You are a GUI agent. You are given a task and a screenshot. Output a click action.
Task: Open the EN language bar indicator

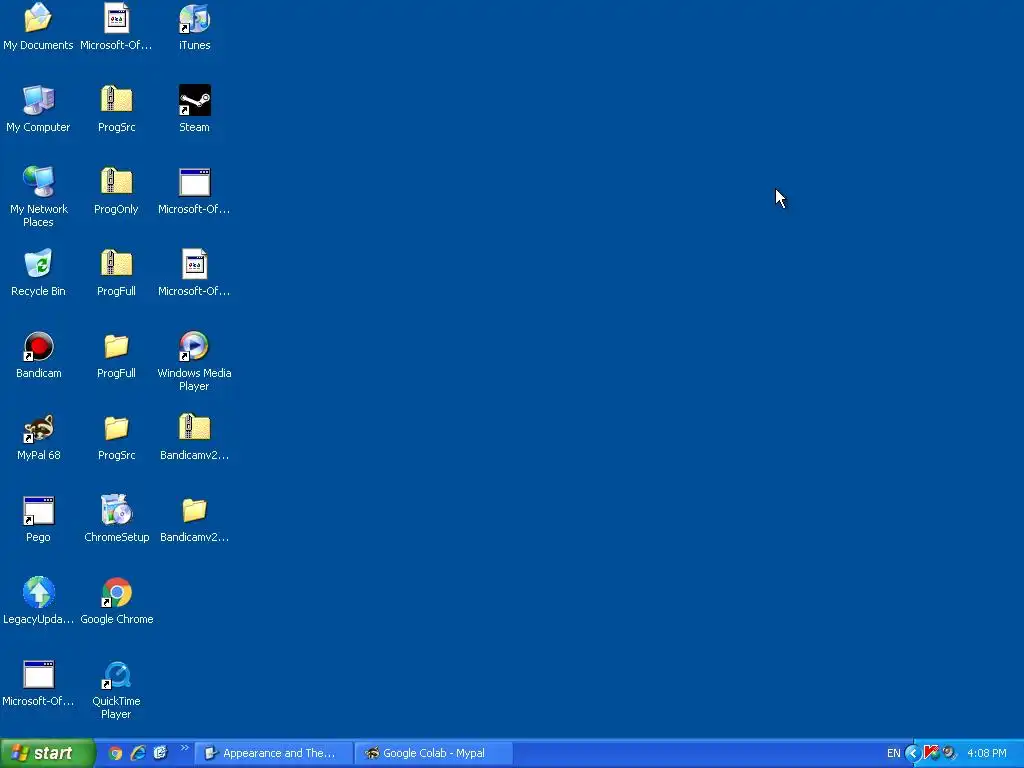[893, 753]
